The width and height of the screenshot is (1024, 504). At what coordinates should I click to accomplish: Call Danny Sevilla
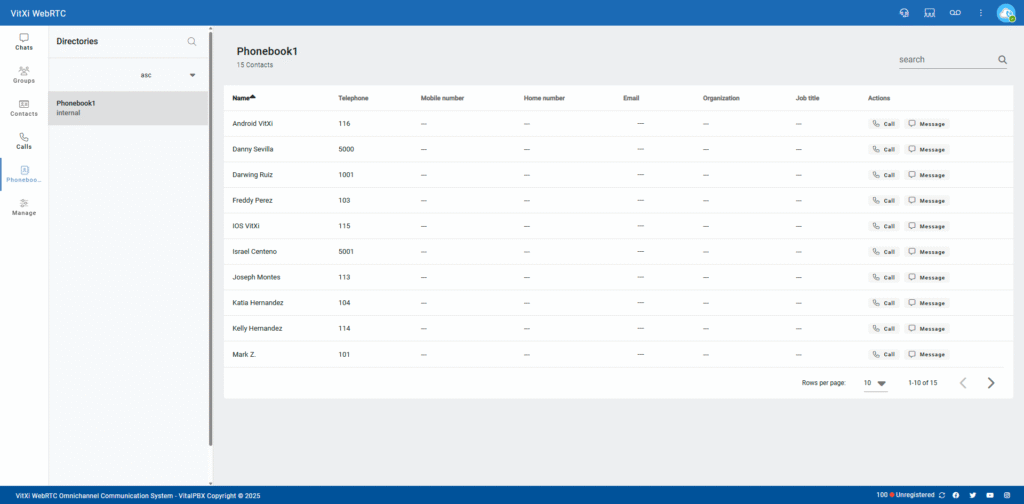[884, 149]
